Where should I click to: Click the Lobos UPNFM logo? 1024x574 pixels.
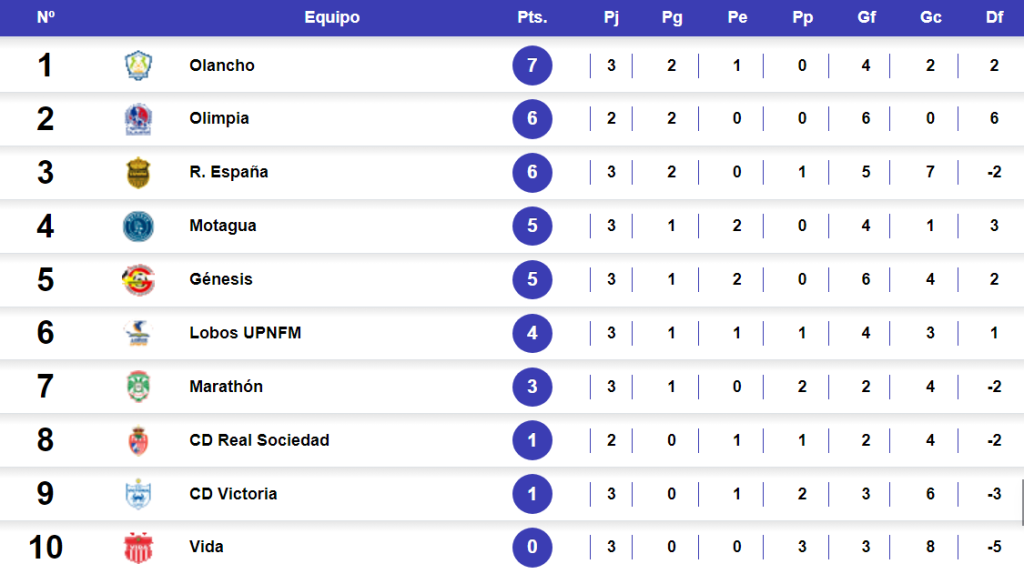point(137,333)
